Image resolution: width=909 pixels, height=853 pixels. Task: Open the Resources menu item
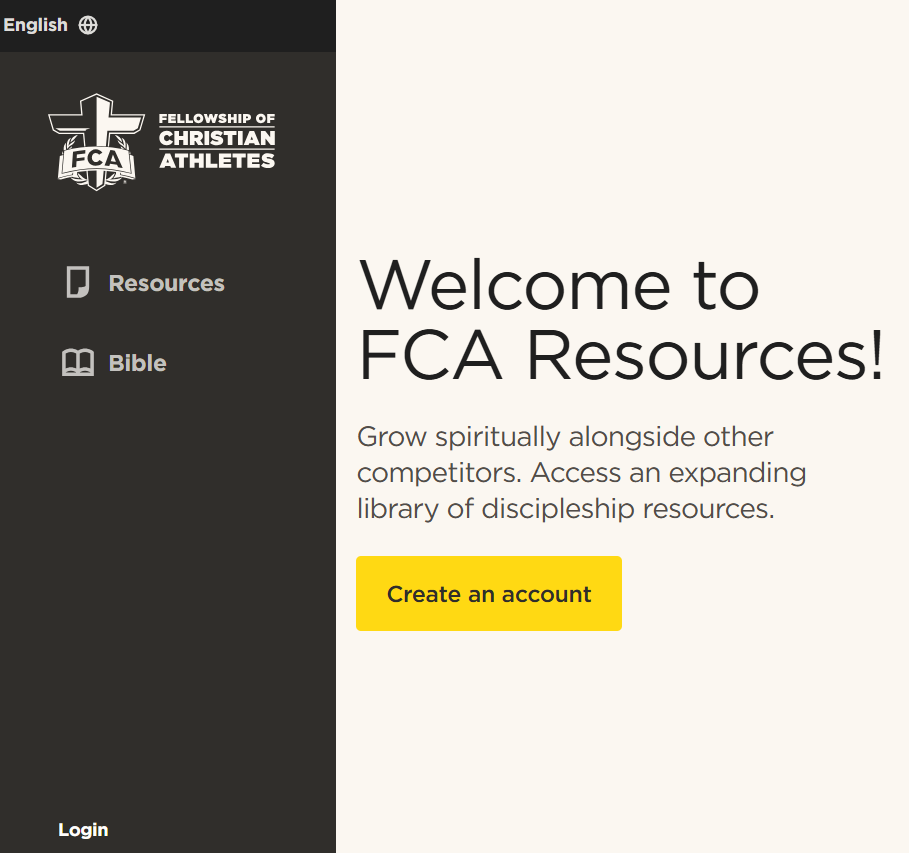166,283
